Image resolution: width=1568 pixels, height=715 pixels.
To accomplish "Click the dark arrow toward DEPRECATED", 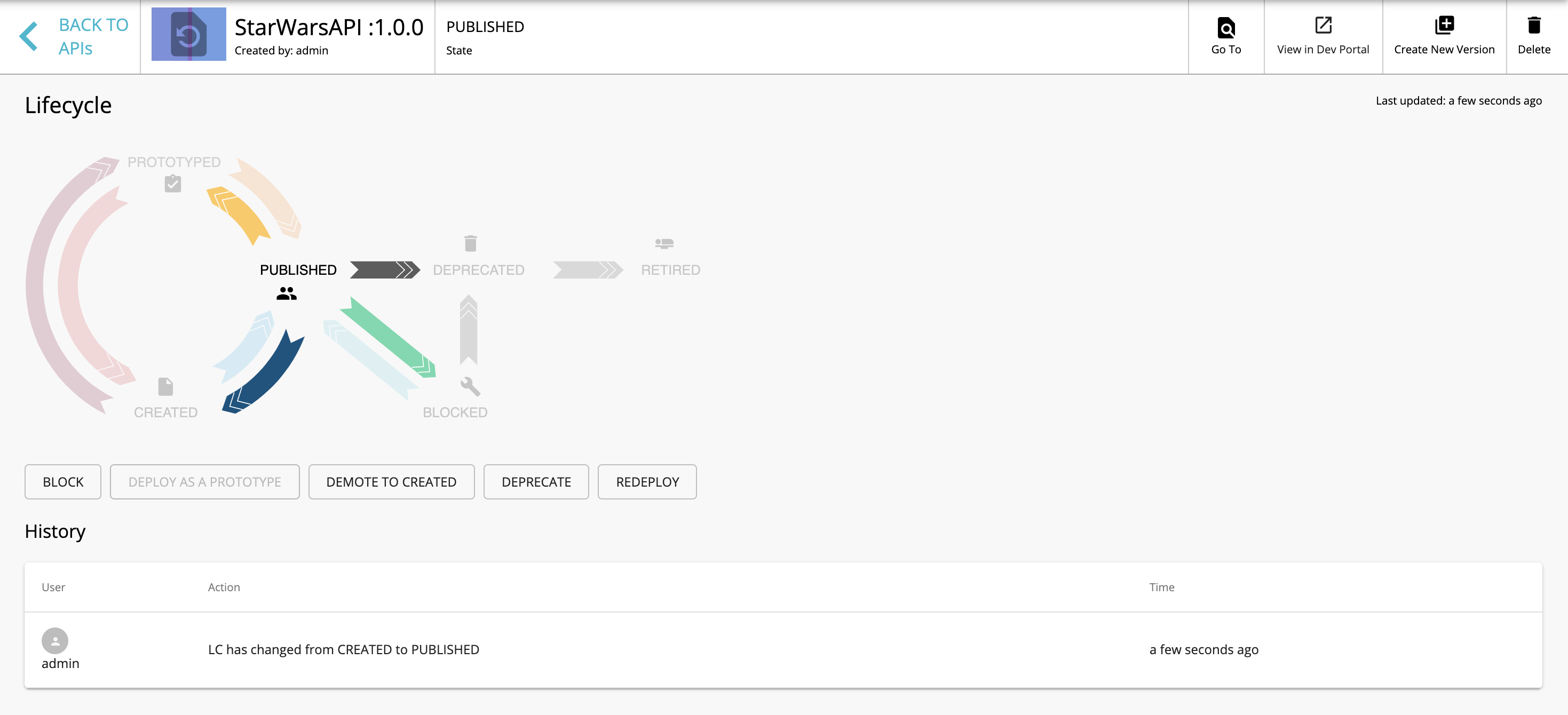I will click(385, 269).
